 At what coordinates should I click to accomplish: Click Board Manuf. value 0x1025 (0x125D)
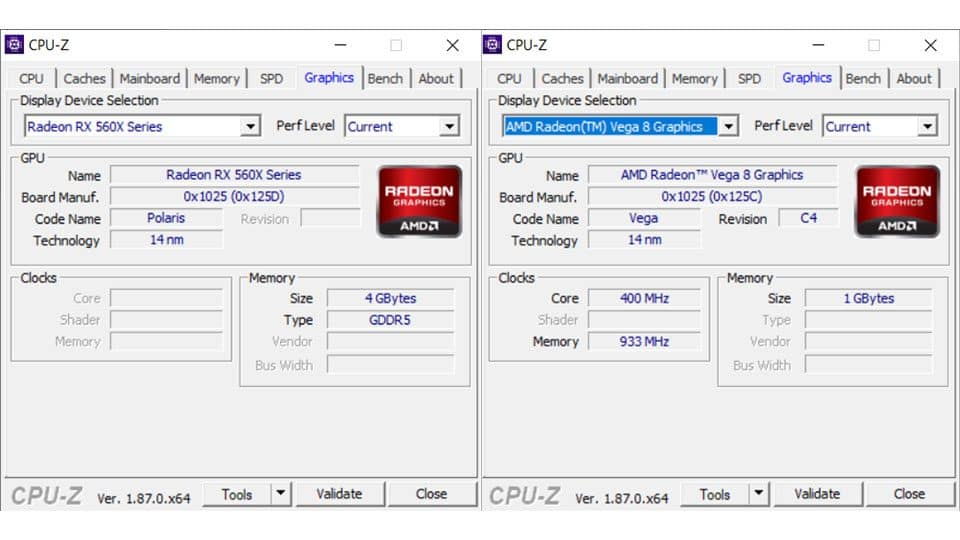(234, 197)
